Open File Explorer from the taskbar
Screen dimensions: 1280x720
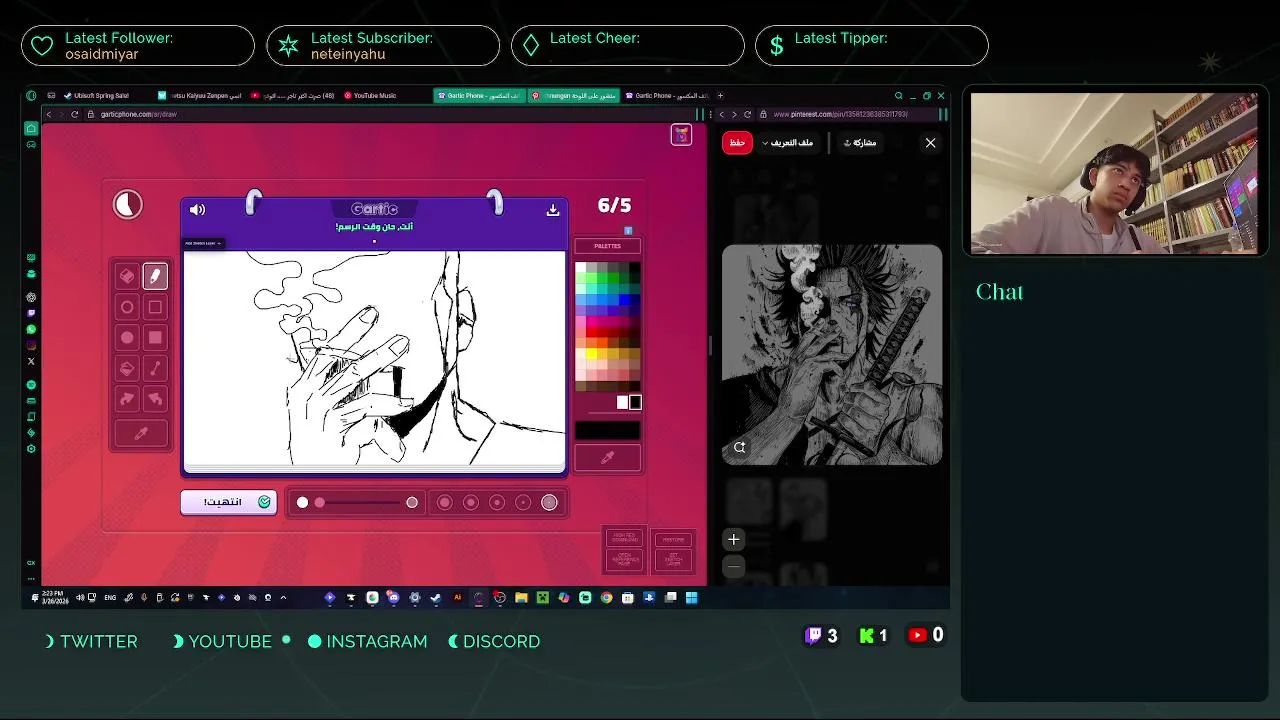521,598
